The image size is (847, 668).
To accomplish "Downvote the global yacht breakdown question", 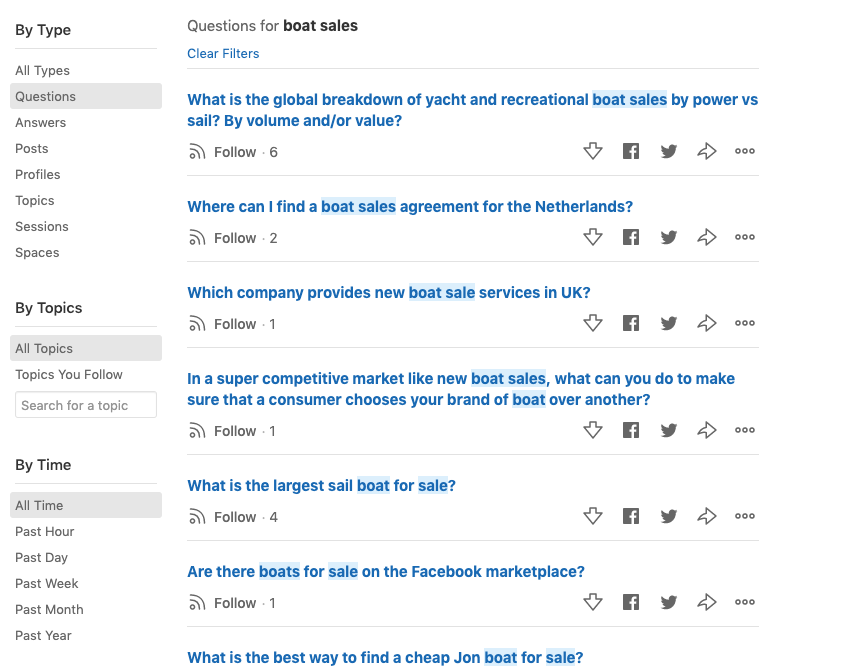I will click(593, 152).
